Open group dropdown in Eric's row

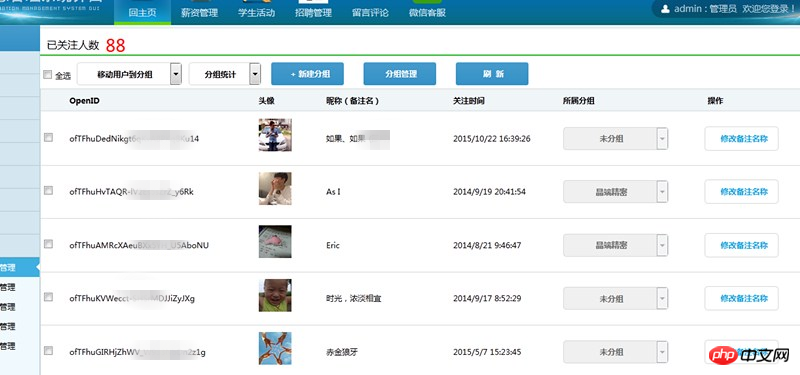tap(615, 245)
